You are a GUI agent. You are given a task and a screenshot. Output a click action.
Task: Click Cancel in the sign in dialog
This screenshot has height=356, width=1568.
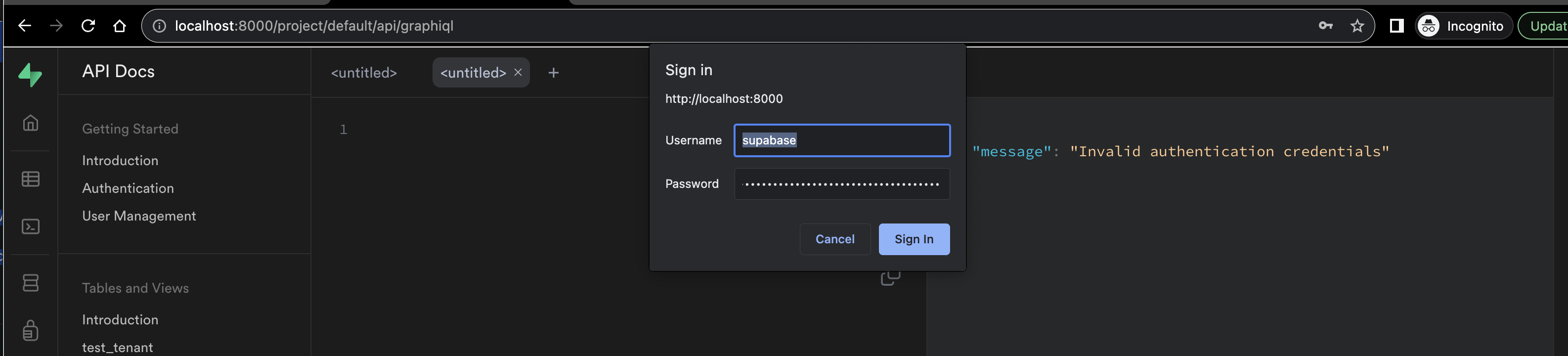coord(834,239)
